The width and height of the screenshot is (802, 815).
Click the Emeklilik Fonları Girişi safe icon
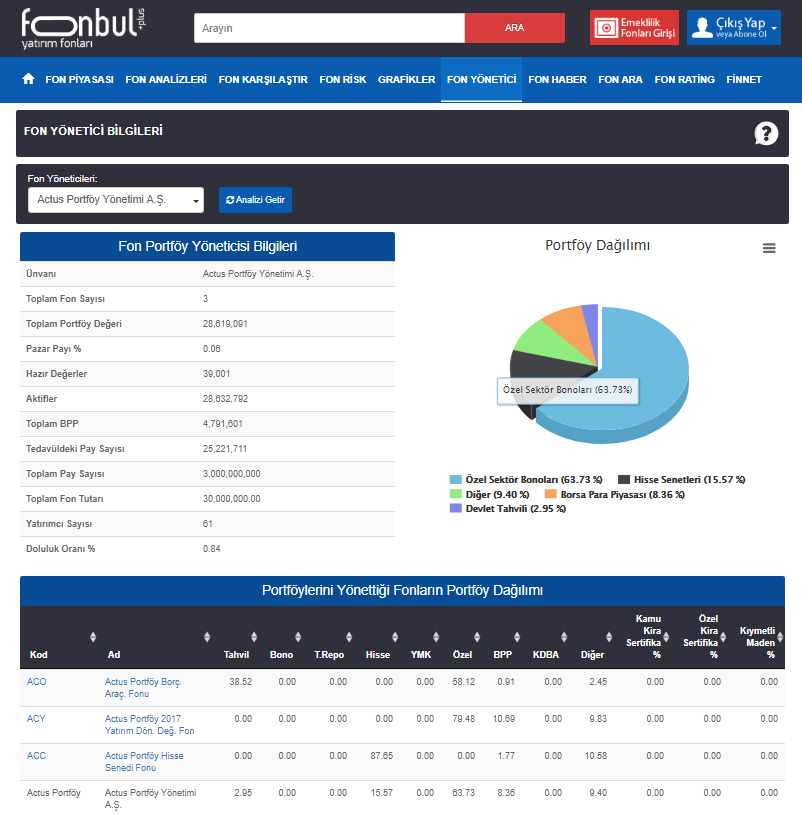[x=606, y=28]
